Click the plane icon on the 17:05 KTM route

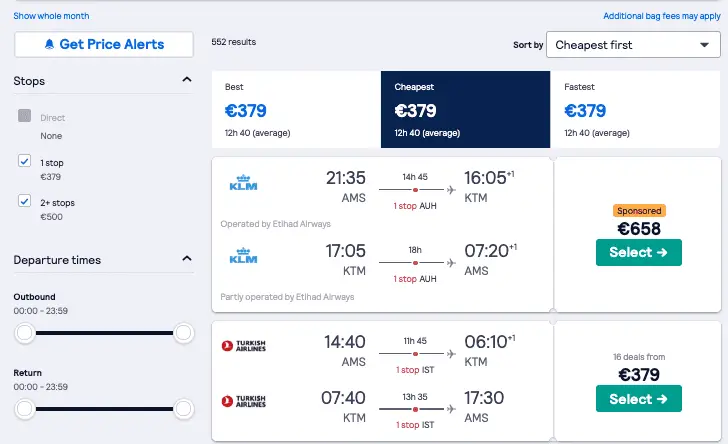451,262
